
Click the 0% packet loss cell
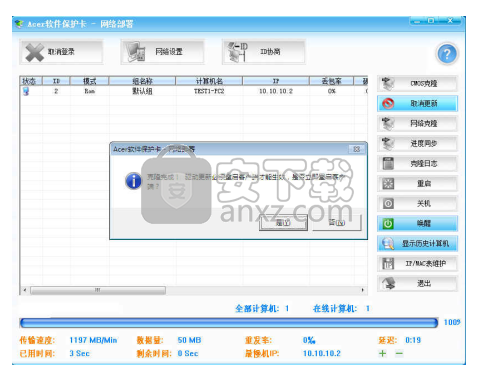331,91
